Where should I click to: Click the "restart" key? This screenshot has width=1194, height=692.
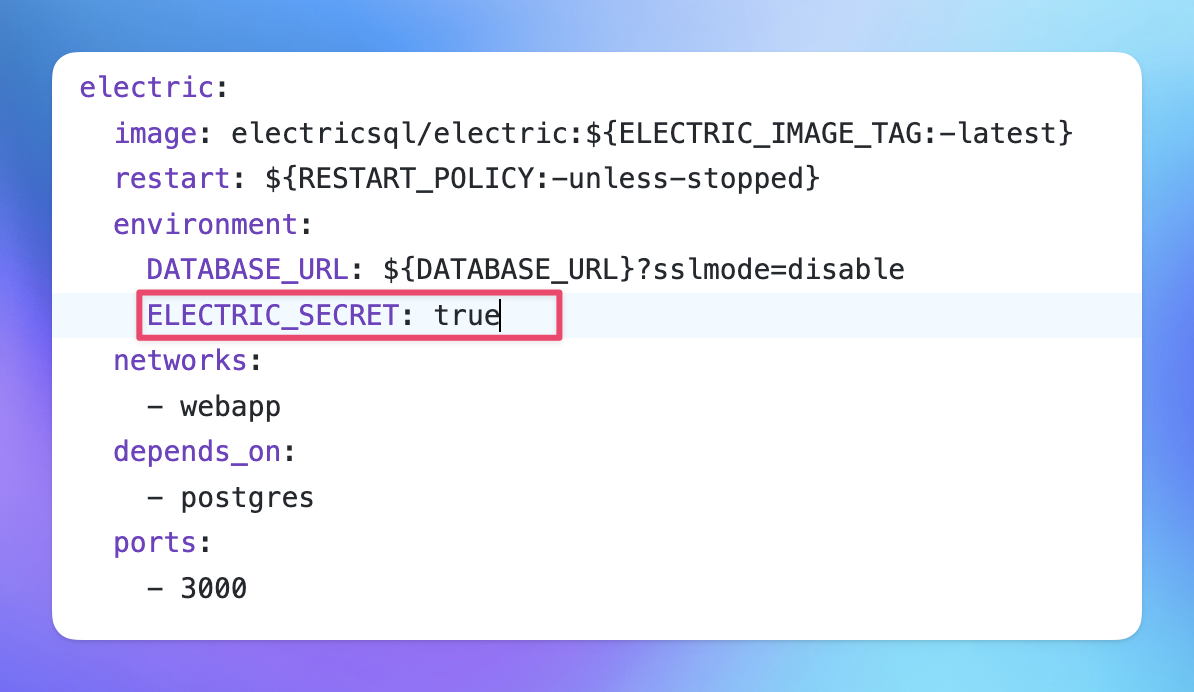(x=172, y=179)
